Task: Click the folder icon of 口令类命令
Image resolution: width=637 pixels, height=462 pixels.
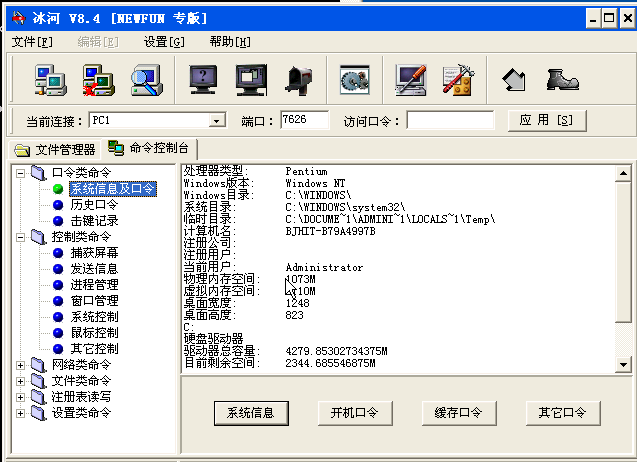Action: (39, 173)
